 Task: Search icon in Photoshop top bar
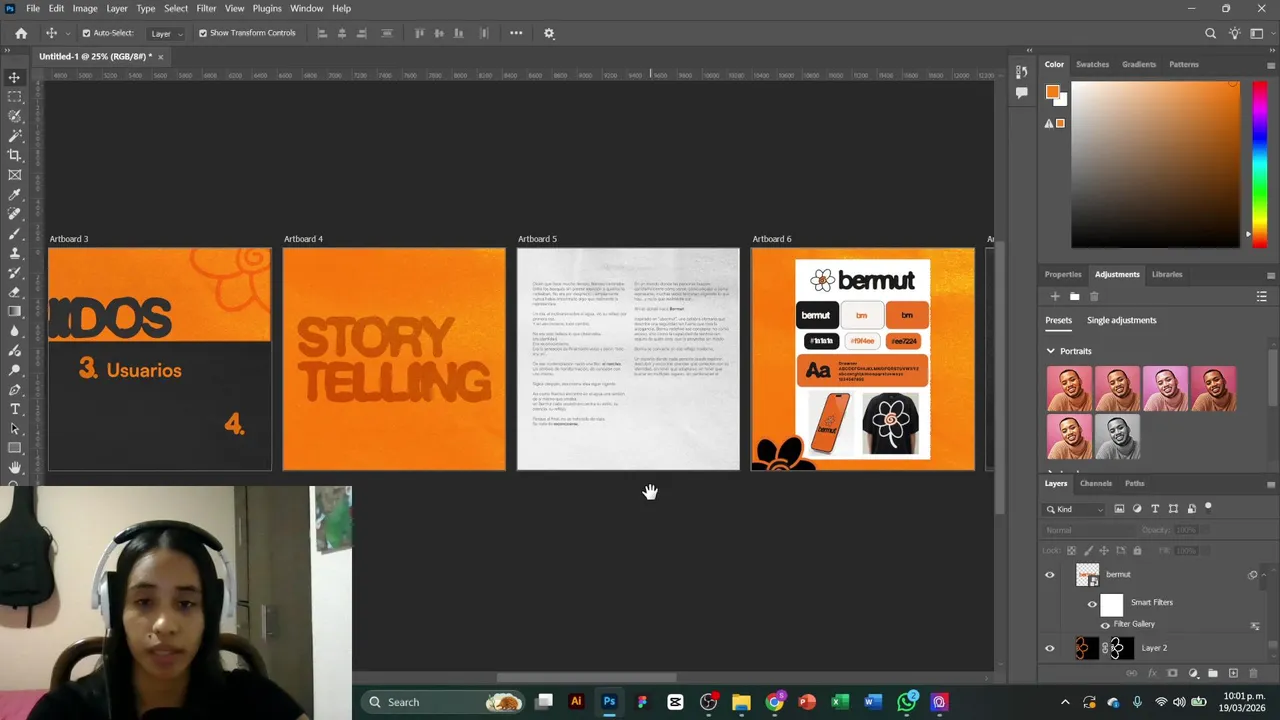pos(1210,33)
